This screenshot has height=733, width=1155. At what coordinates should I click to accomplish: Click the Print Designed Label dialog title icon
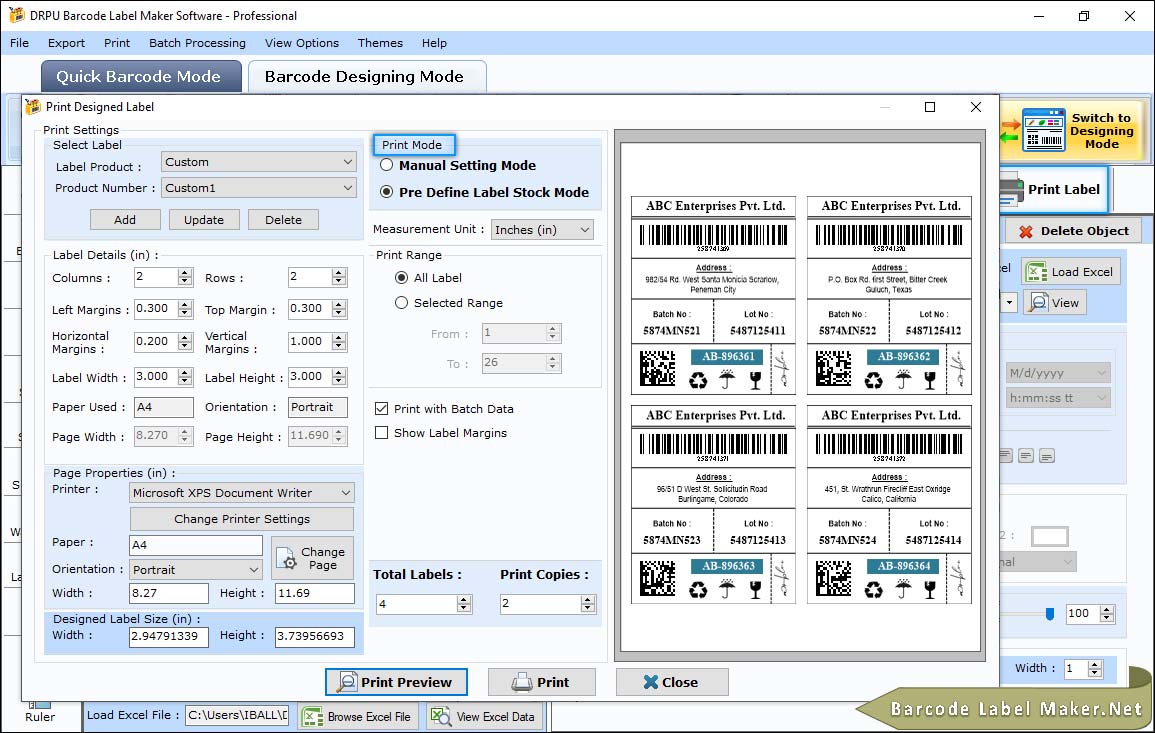pyautogui.click(x=32, y=107)
